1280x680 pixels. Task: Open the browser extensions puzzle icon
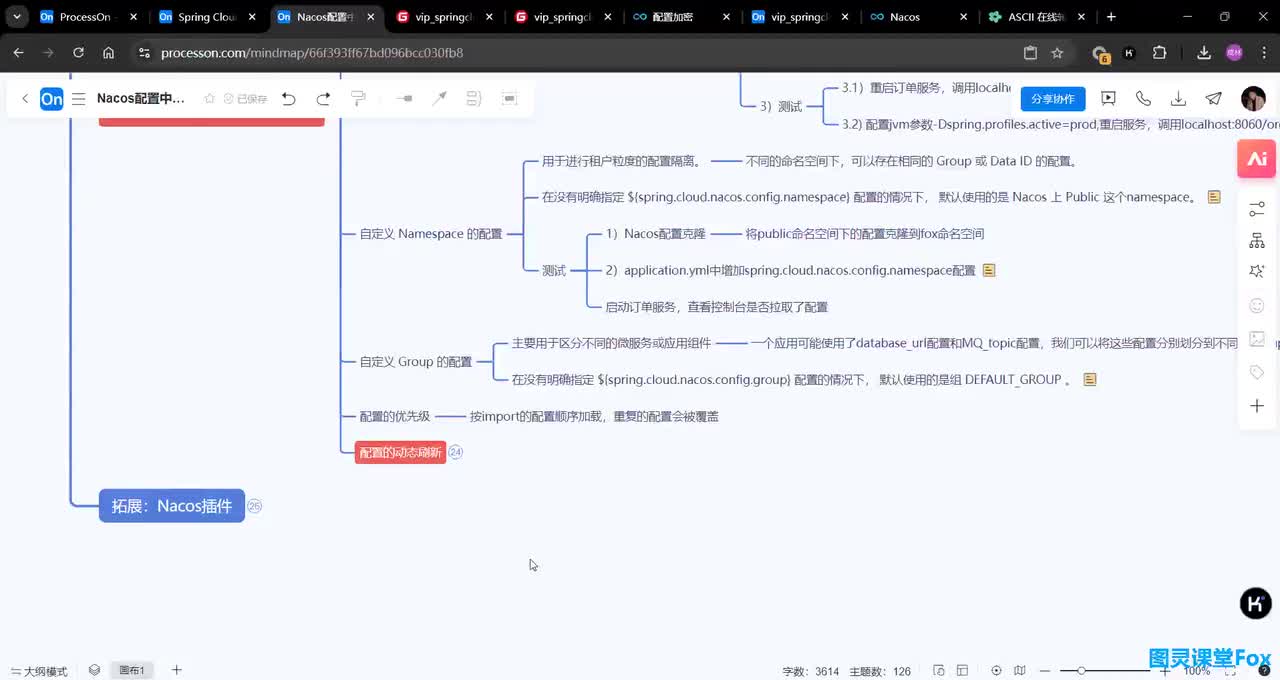1160,53
